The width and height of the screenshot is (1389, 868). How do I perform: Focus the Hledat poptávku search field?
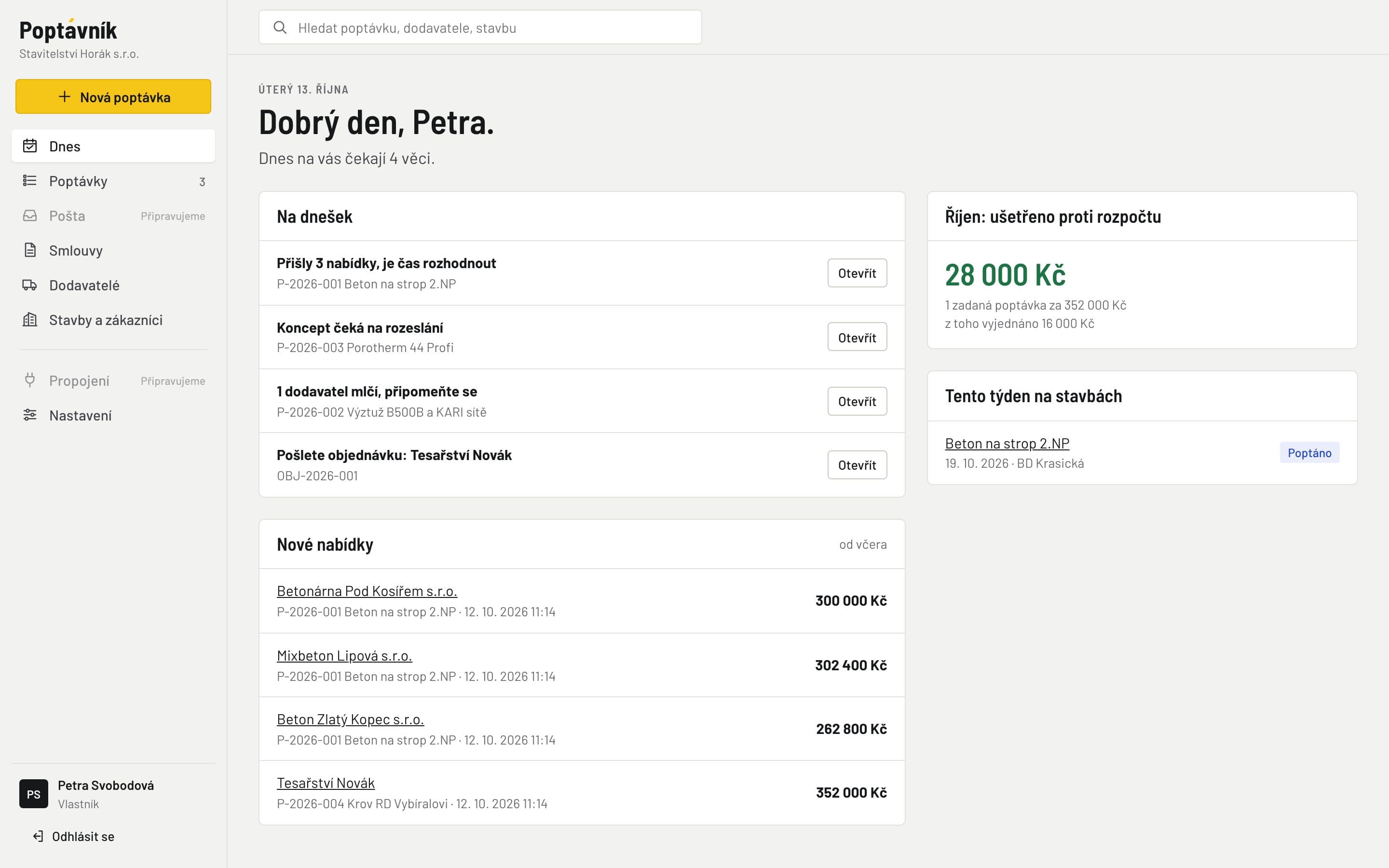point(480,27)
